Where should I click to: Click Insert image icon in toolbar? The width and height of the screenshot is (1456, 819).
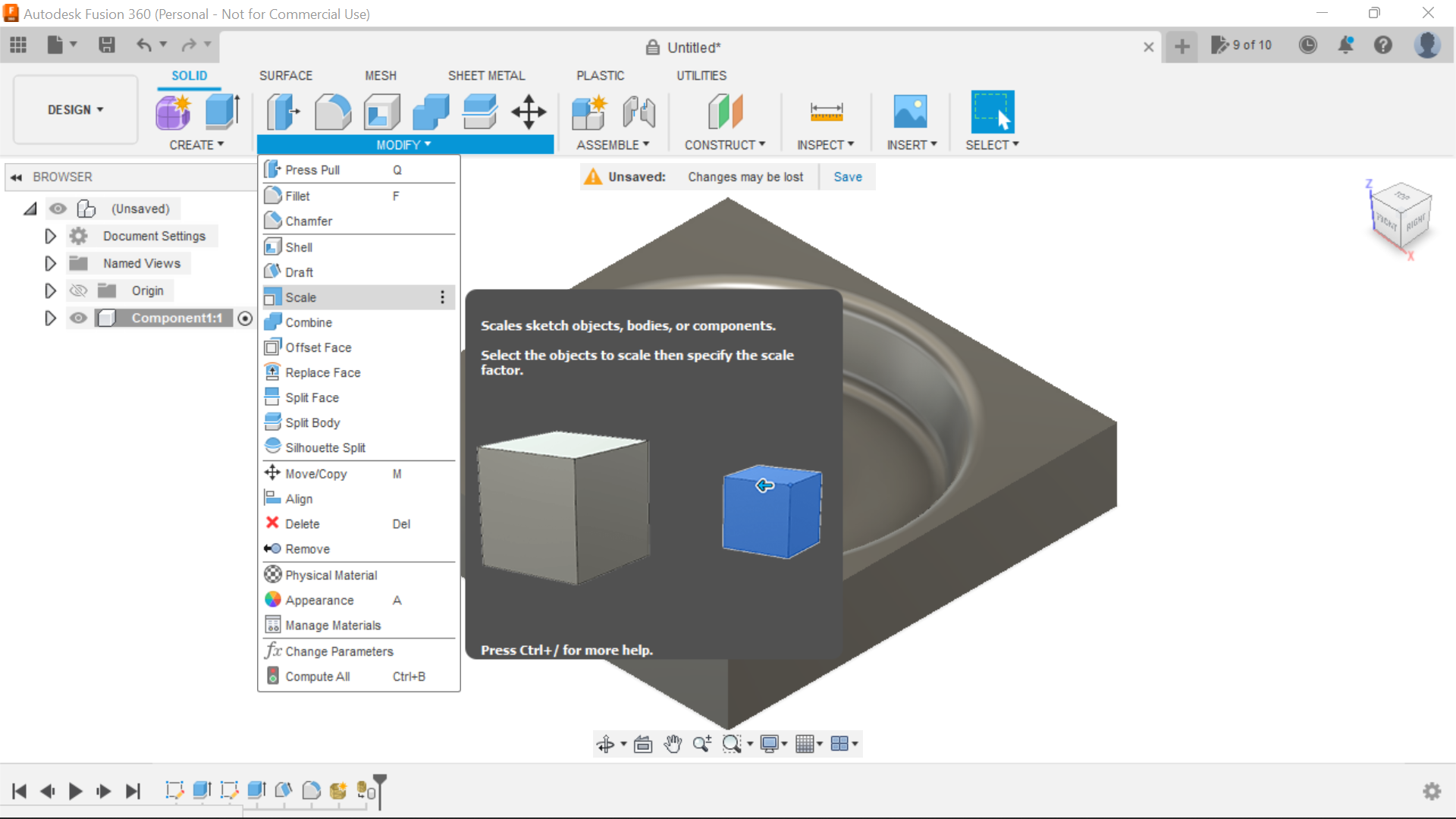(x=910, y=112)
